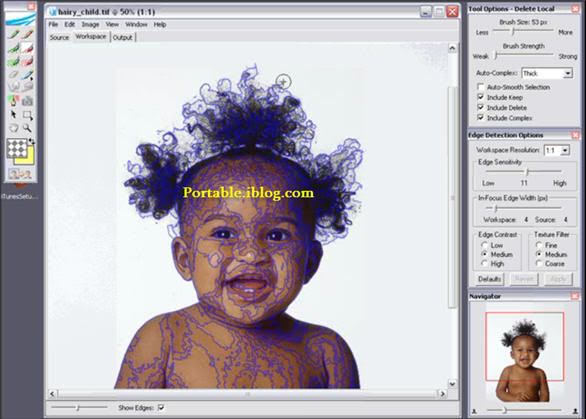Set Edge Contrast to Medium
Screen dimensions: 586x419
pos(485,254)
